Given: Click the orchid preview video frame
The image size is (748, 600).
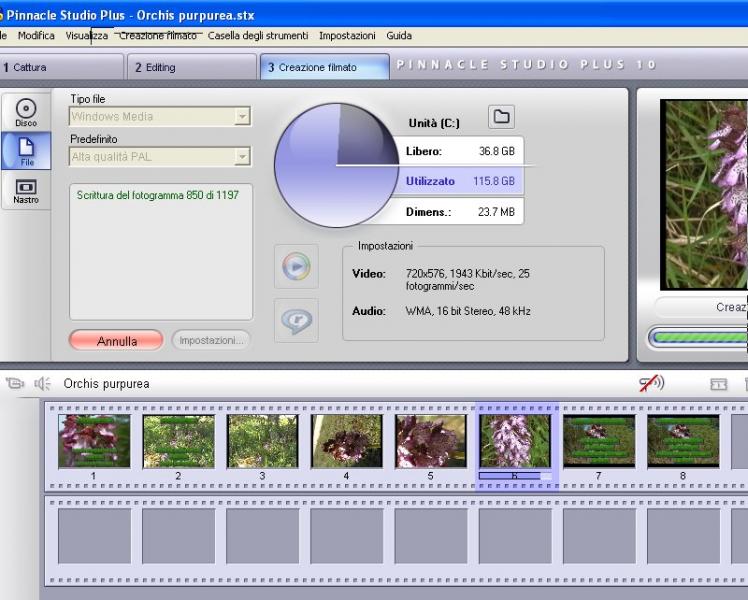Looking at the screenshot, I should [x=704, y=195].
